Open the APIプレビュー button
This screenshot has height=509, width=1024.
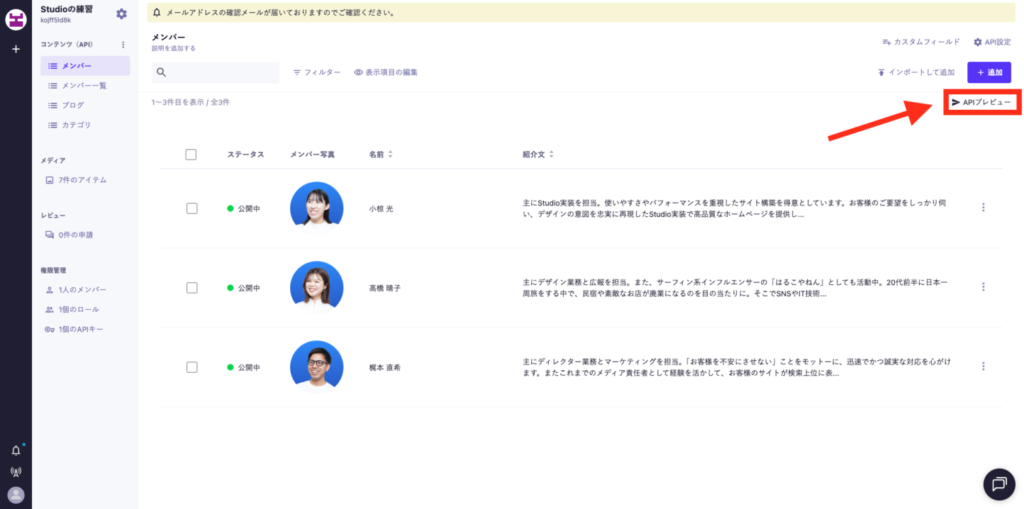[981, 103]
